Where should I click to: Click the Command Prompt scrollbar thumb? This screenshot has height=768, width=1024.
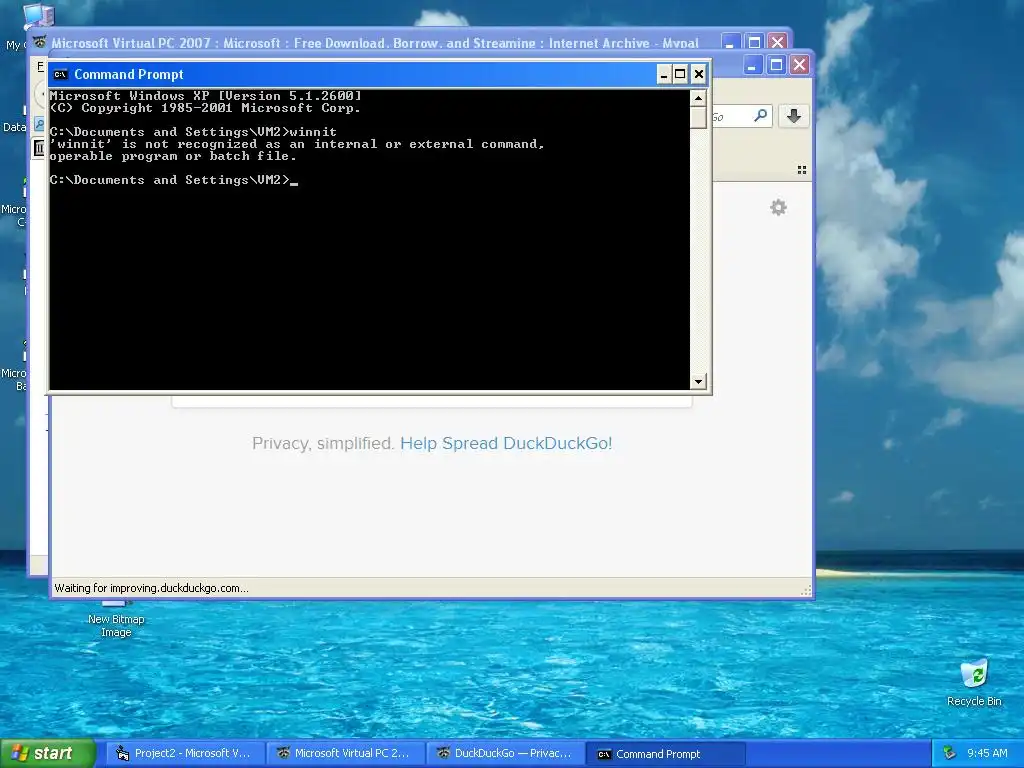click(698, 118)
